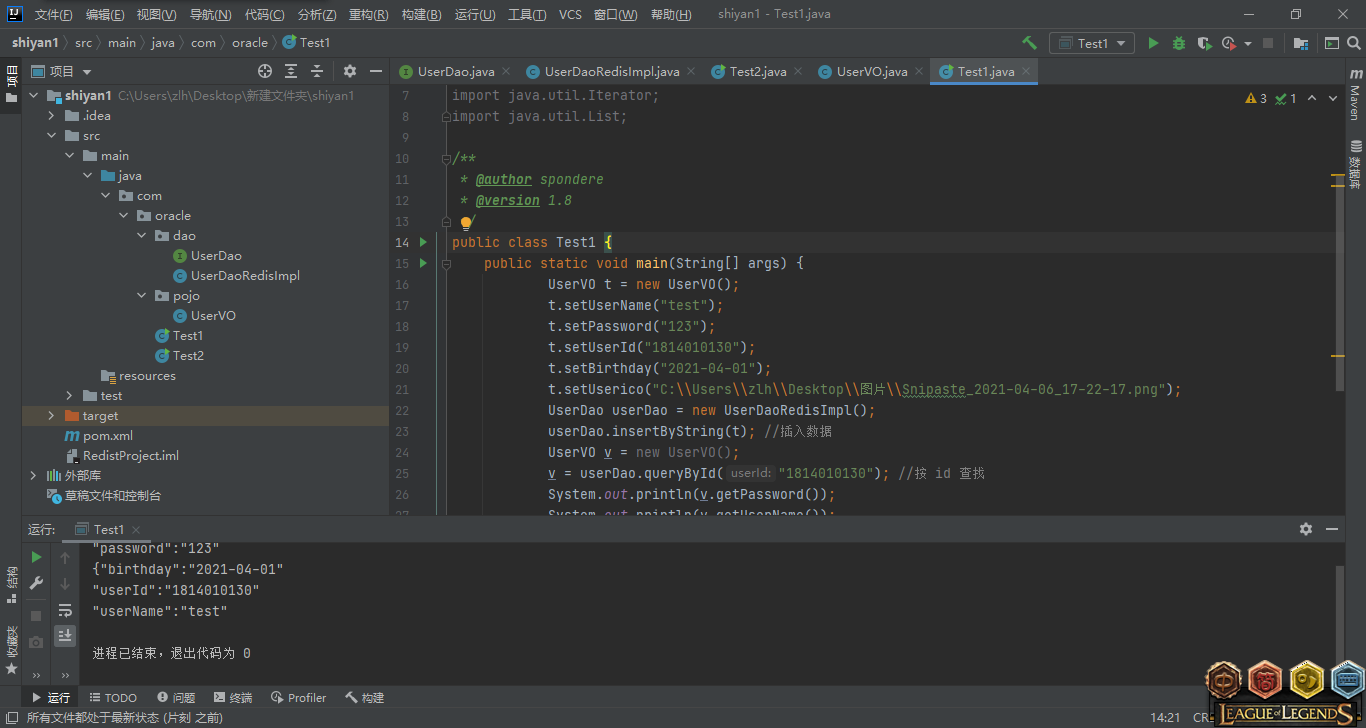
Task: Expand the target folder in project tree
Action: pyautogui.click(x=51, y=416)
